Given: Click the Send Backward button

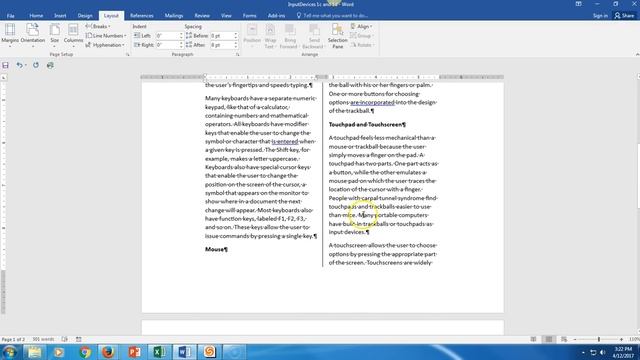Looking at the screenshot, I should point(314,36).
